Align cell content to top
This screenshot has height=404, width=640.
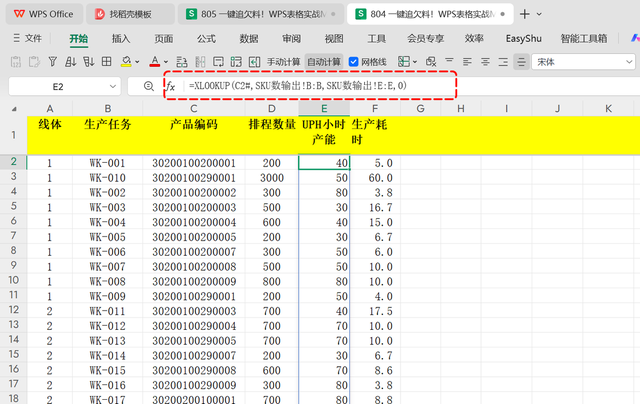coord(449,61)
